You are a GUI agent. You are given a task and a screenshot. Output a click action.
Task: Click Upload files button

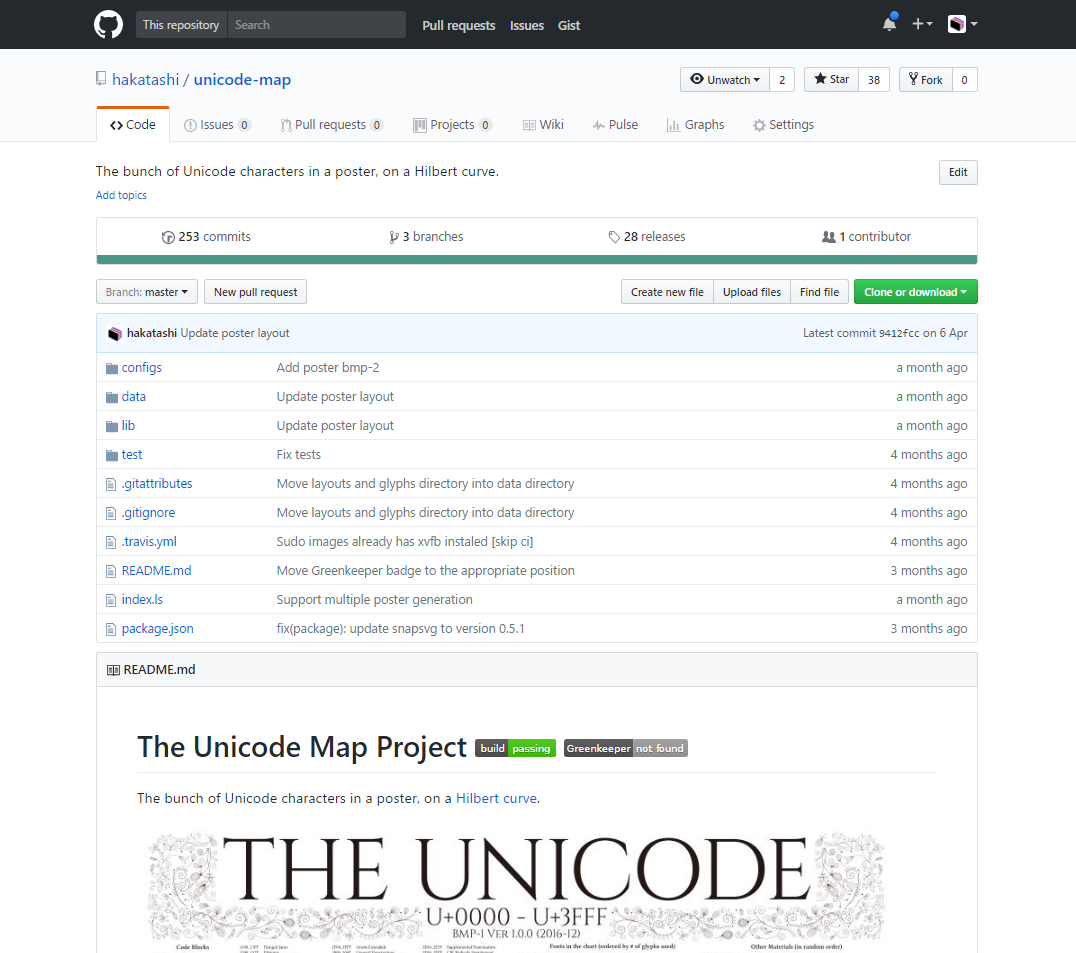(751, 292)
